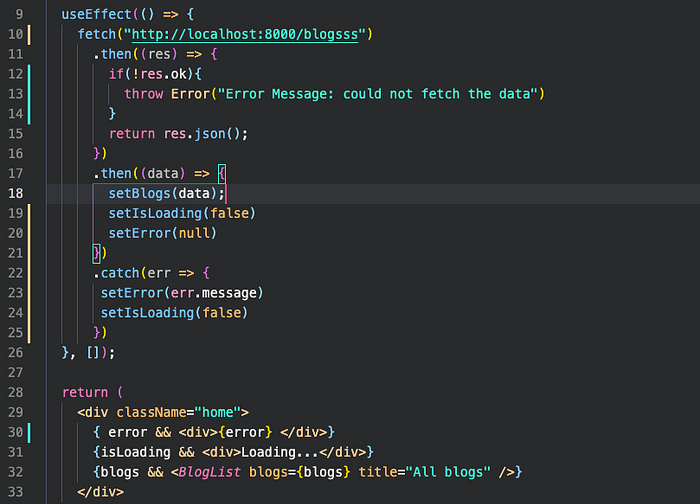Select line number 18 in gutter
The width and height of the screenshot is (700, 504).
tap(16, 193)
